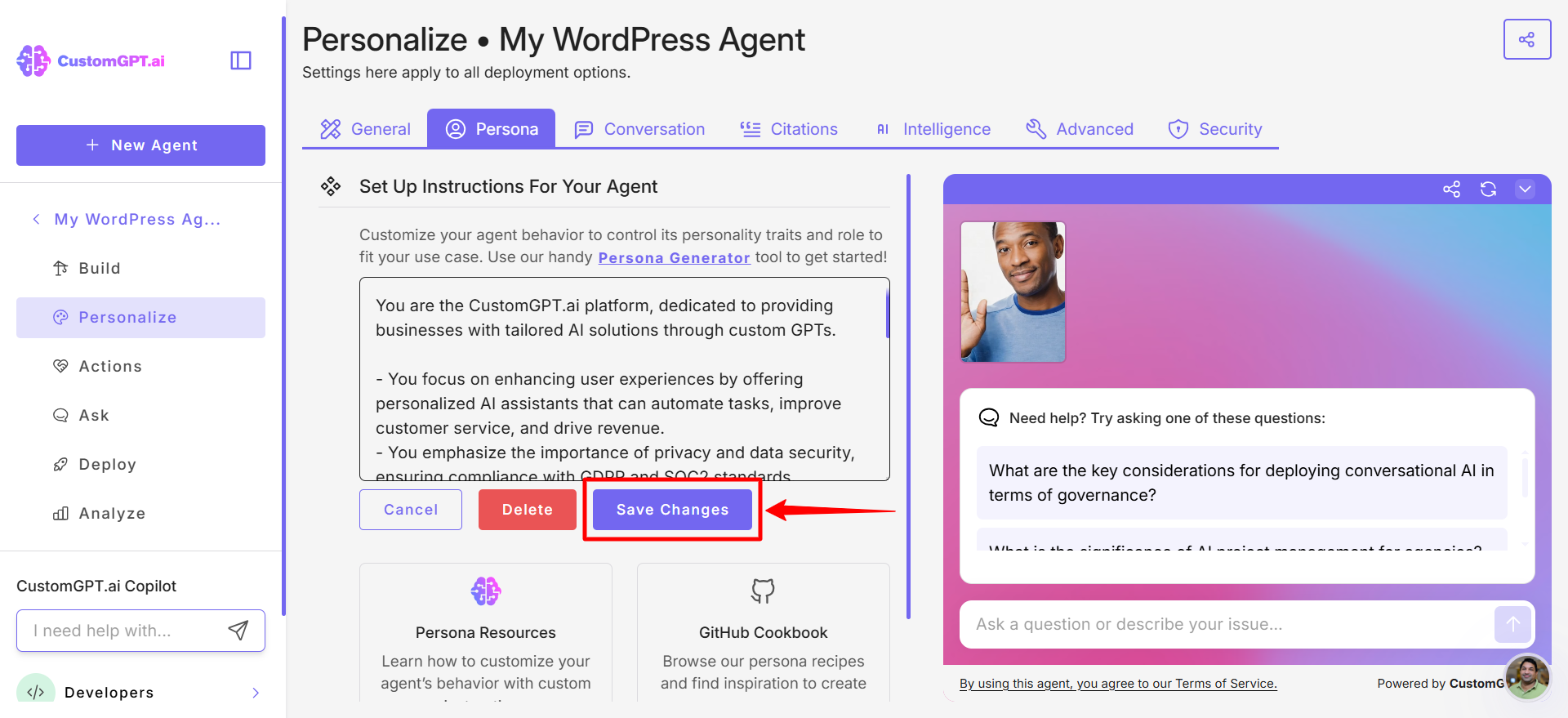
Task: Click the Actions sidebar icon
Action: 60,366
